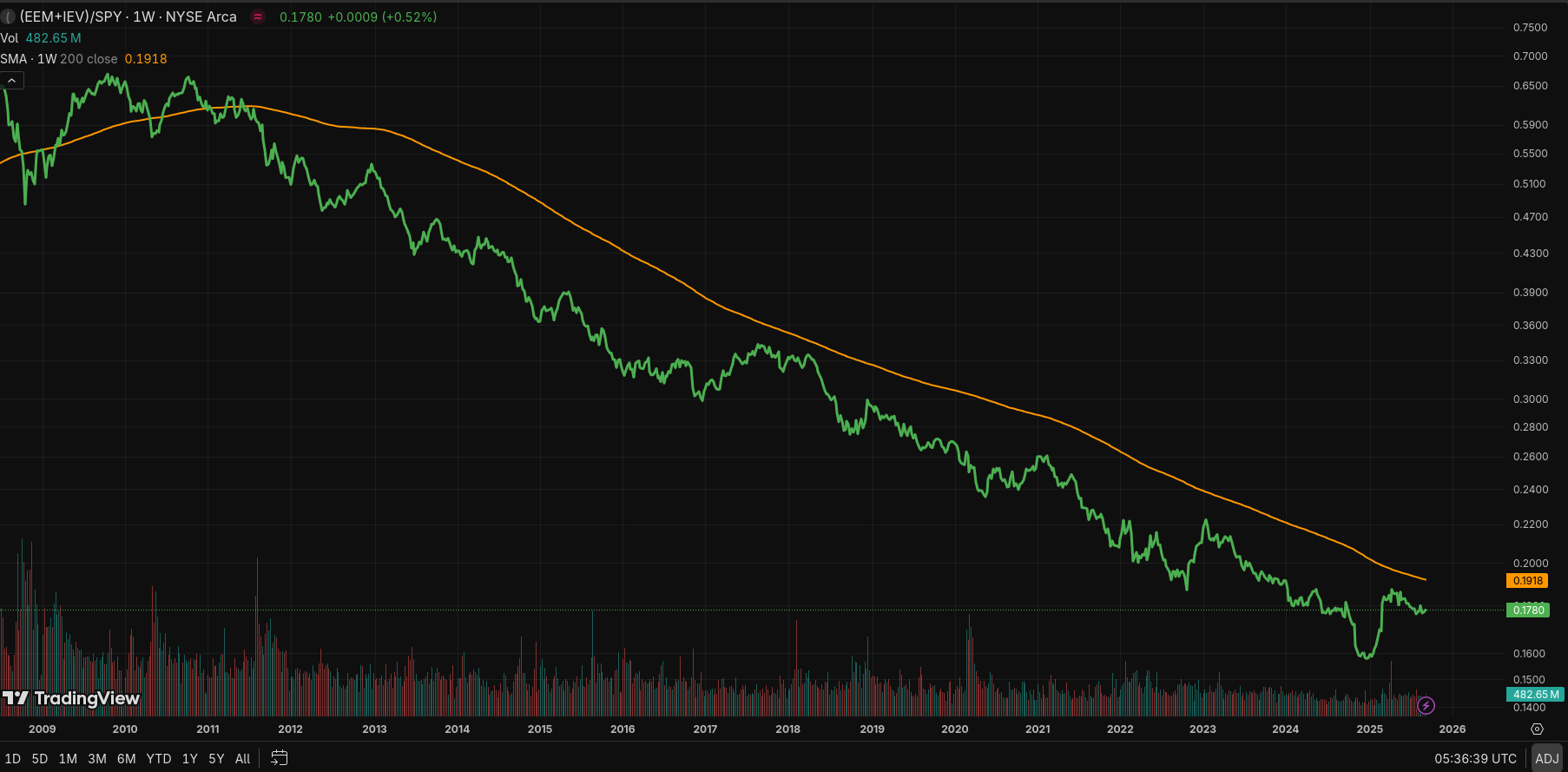The height and width of the screenshot is (772, 1568).
Task: Click the 2015 time axis label
Action: click(x=540, y=729)
